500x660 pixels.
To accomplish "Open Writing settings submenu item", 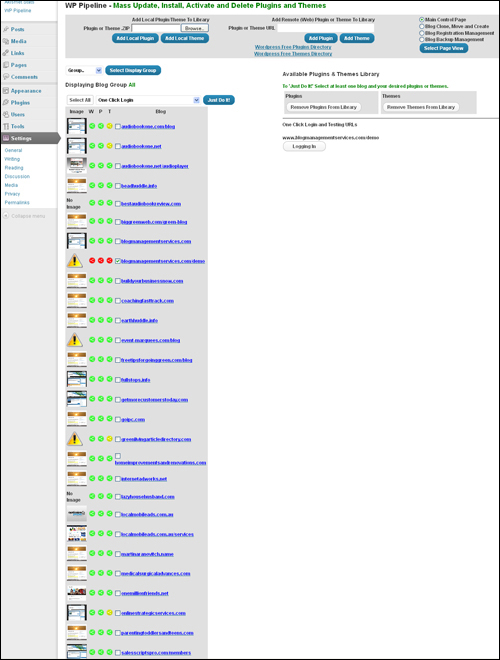I will point(12,159).
